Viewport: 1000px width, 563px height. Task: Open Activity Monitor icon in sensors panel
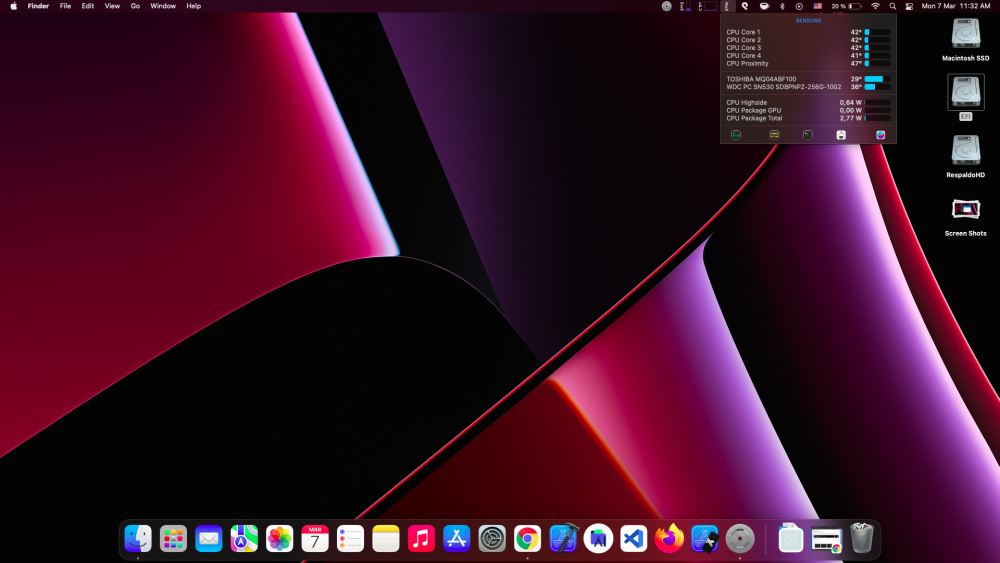tap(736, 135)
